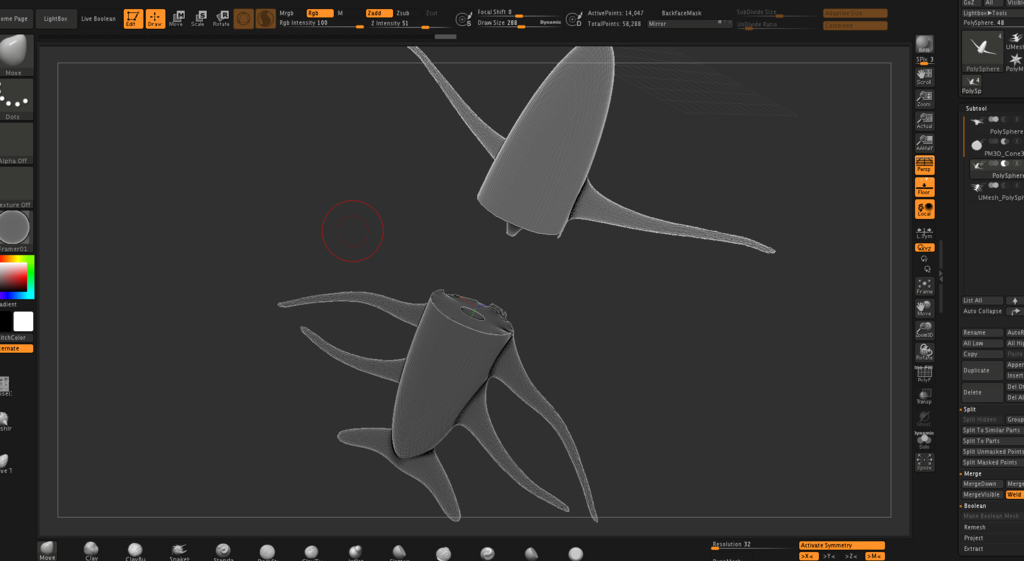Select the Rotate transform tool in top bar
The image size is (1024, 561).
[x=221, y=19]
